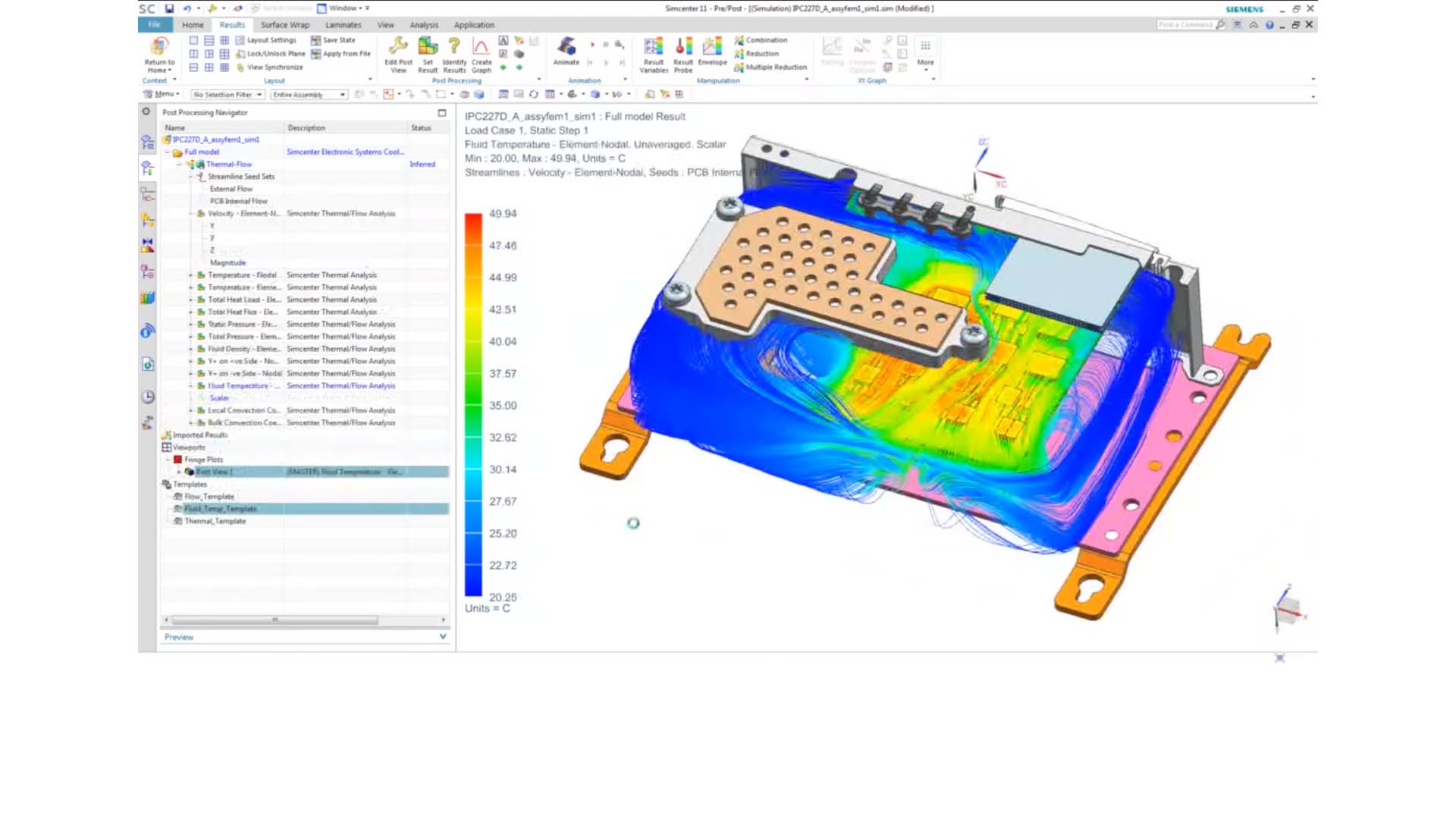Open the Result Probe tool
The width and height of the screenshot is (1456, 819).
pos(682,53)
